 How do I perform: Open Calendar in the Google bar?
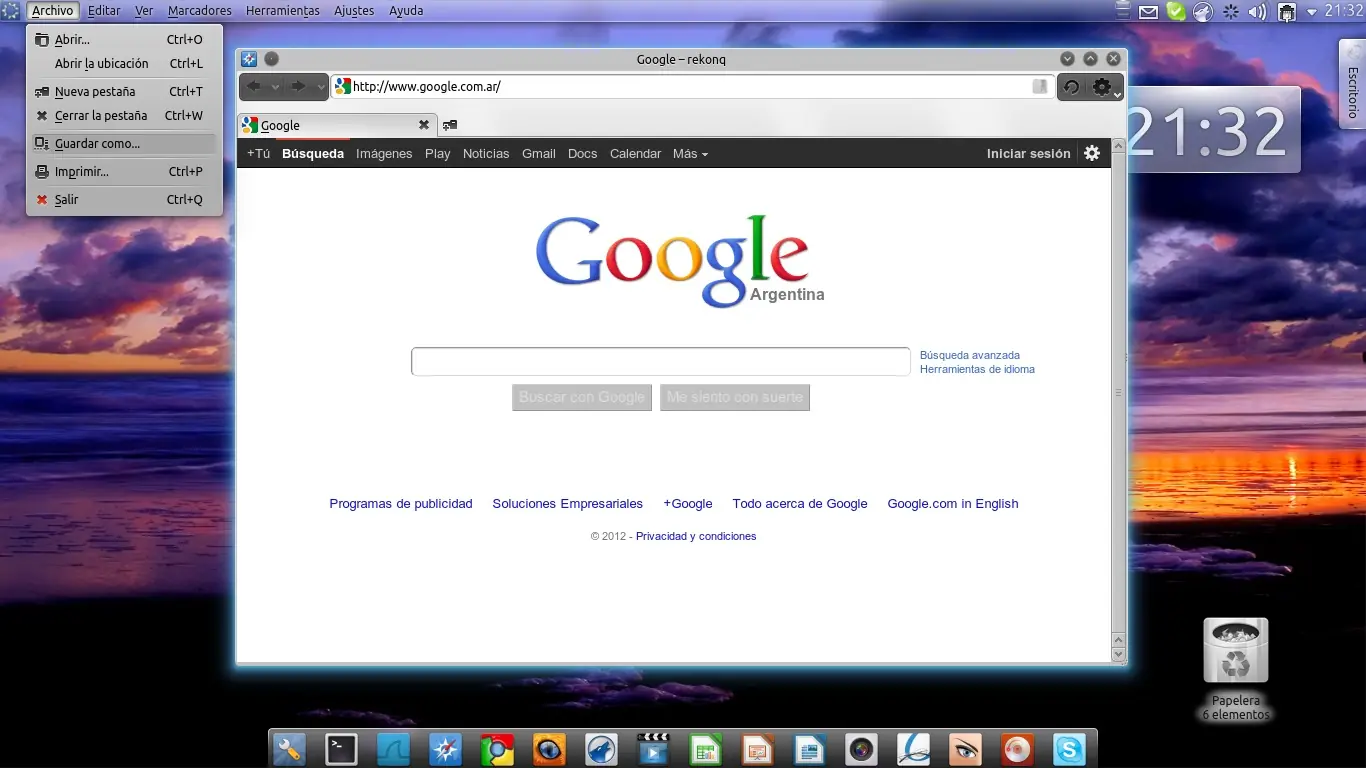(x=635, y=154)
